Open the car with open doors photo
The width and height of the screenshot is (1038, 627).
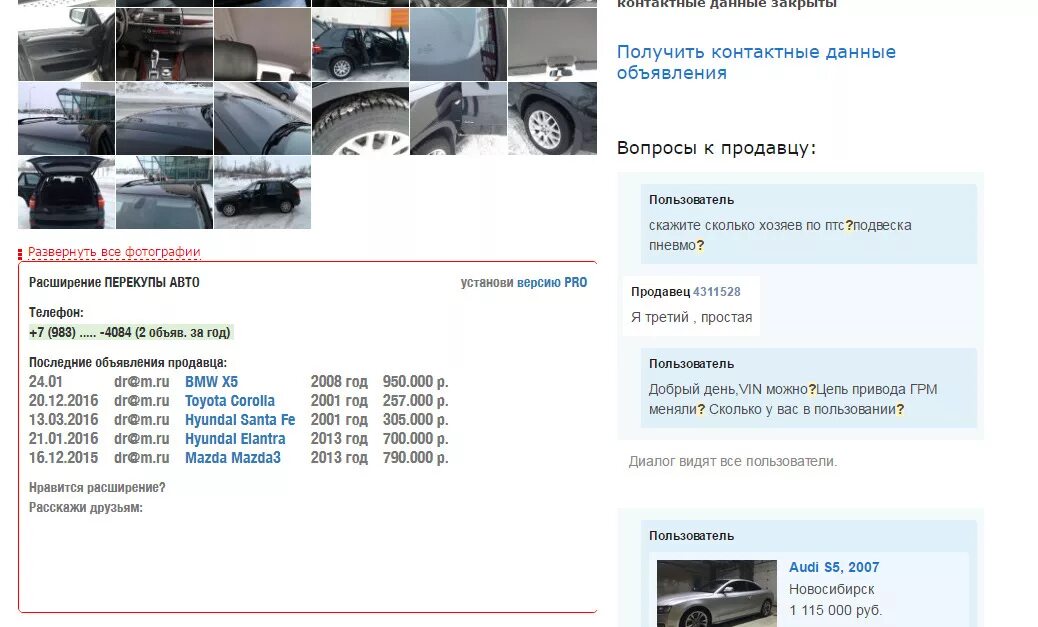tap(360, 44)
